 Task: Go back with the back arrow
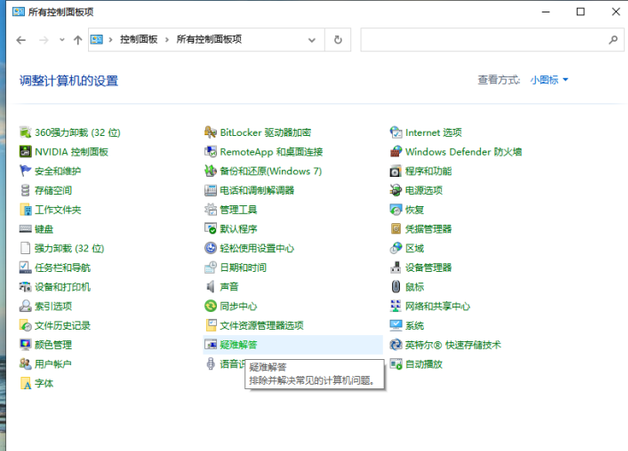point(21,40)
